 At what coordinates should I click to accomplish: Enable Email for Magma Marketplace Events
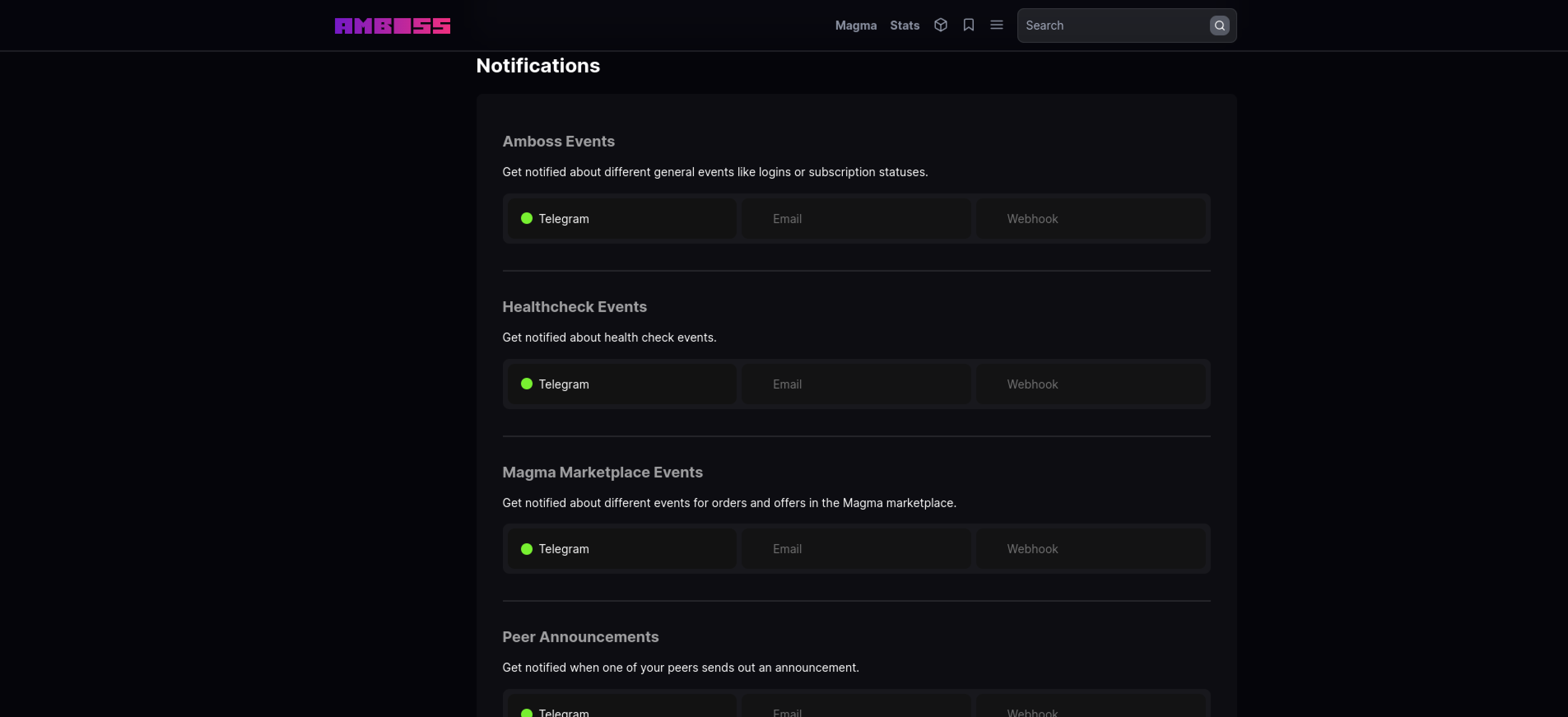pos(856,549)
